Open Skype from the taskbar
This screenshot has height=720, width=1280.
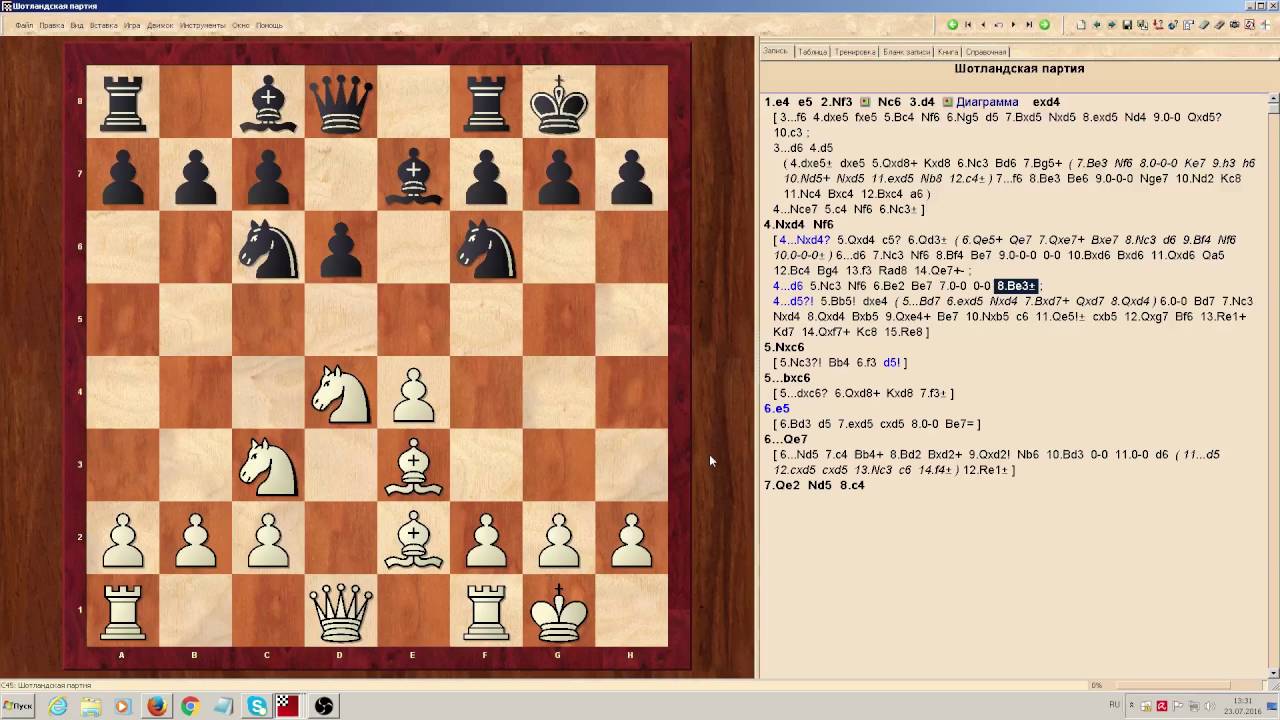[257, 706]
